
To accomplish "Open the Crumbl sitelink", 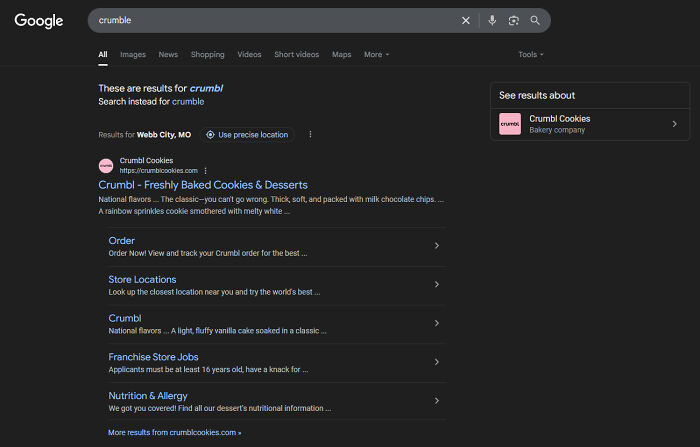I will tap(125, 318).
